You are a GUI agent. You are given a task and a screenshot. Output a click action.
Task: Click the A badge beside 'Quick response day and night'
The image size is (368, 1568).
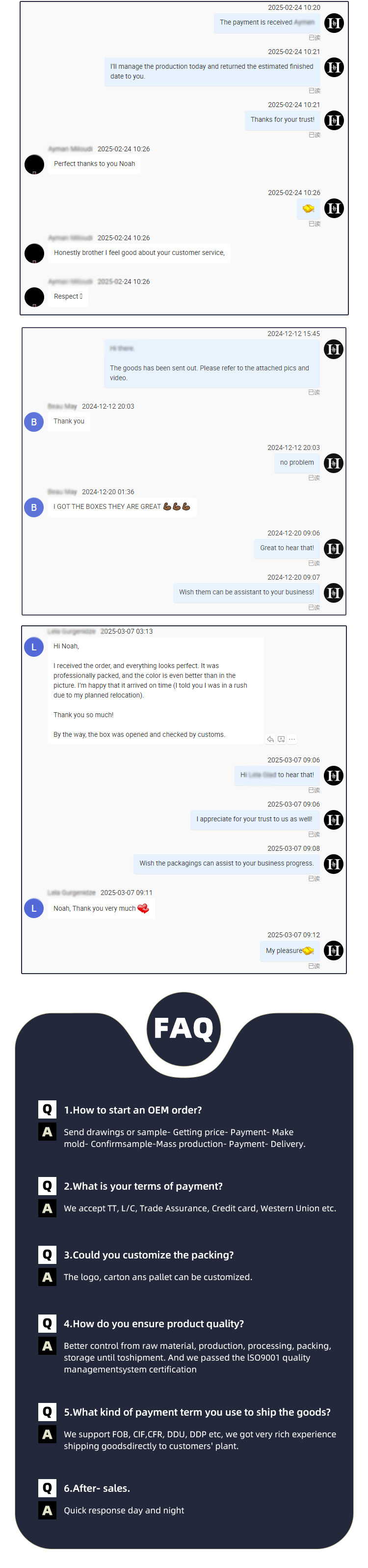coord(48,1510)
